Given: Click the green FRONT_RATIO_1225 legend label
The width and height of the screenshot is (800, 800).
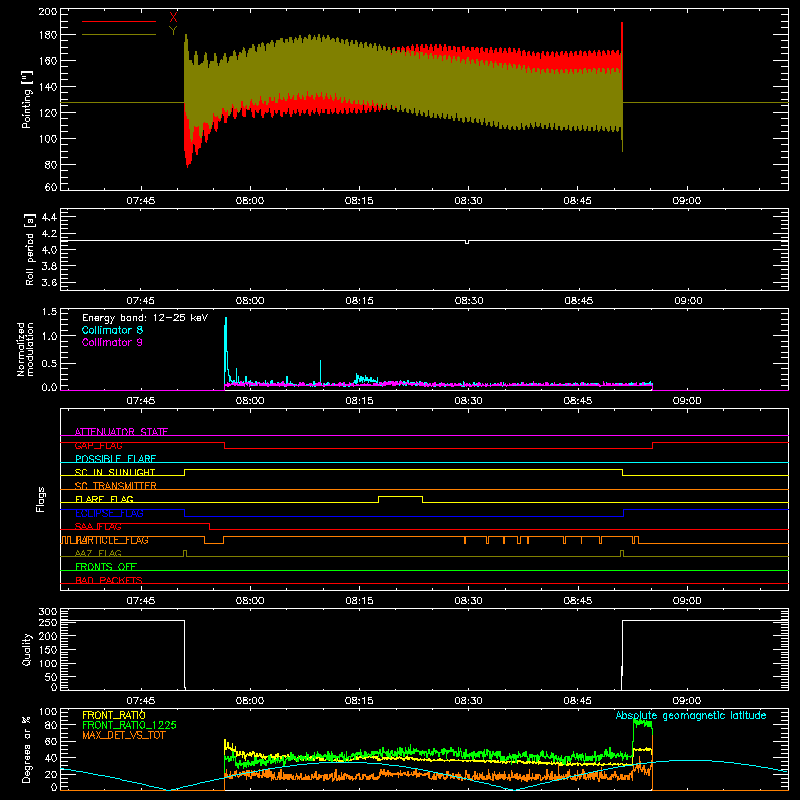Looking at the screenshot, I should [x=130, y=725].
